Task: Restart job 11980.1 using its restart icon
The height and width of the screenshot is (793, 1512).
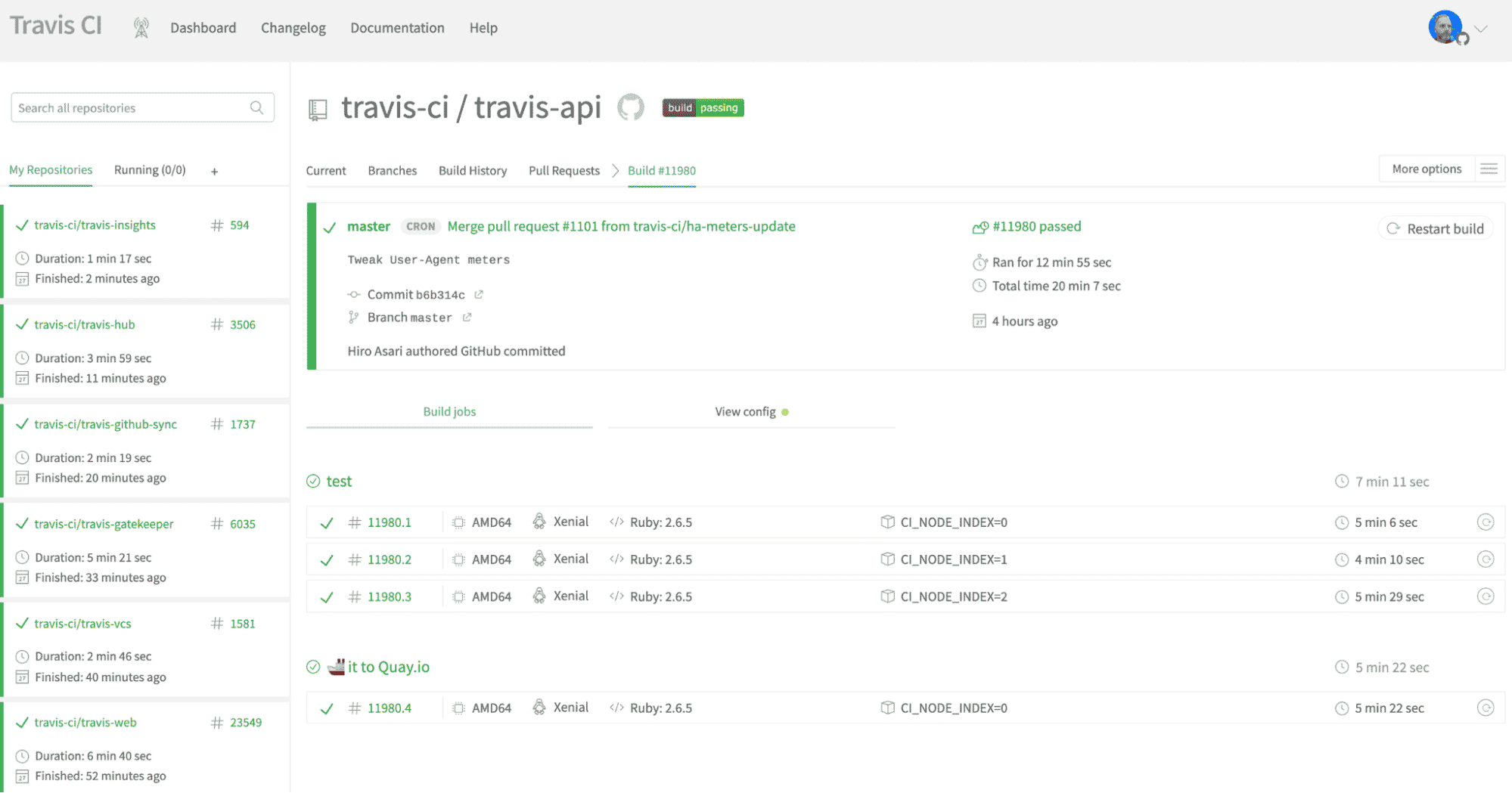Action: pos(1485,522)
